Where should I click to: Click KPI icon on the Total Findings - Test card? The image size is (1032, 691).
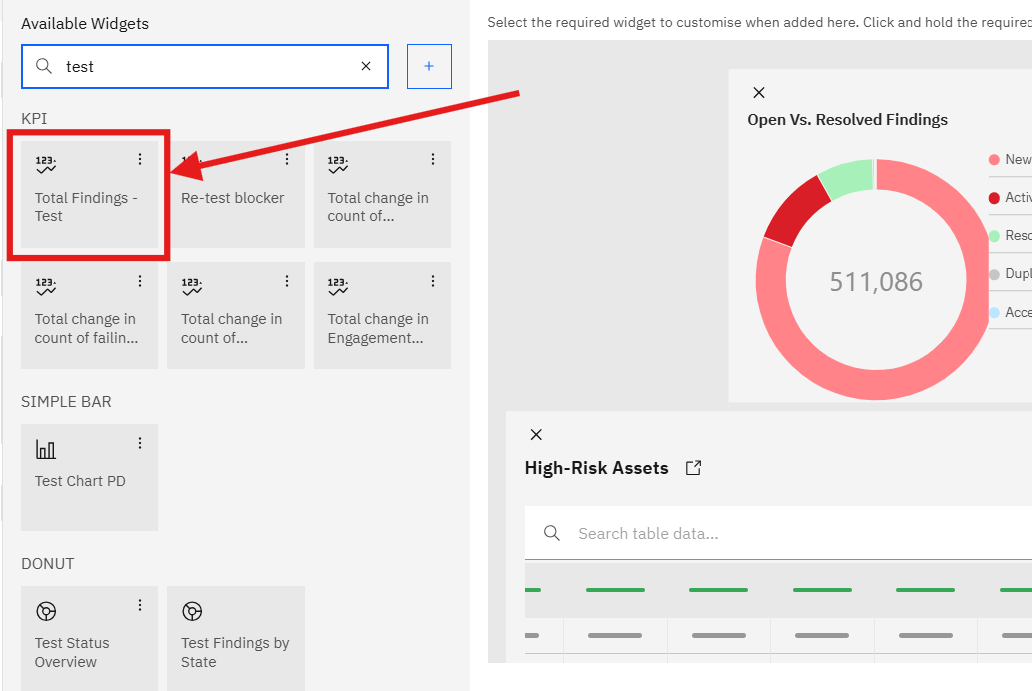click(45, 165)
